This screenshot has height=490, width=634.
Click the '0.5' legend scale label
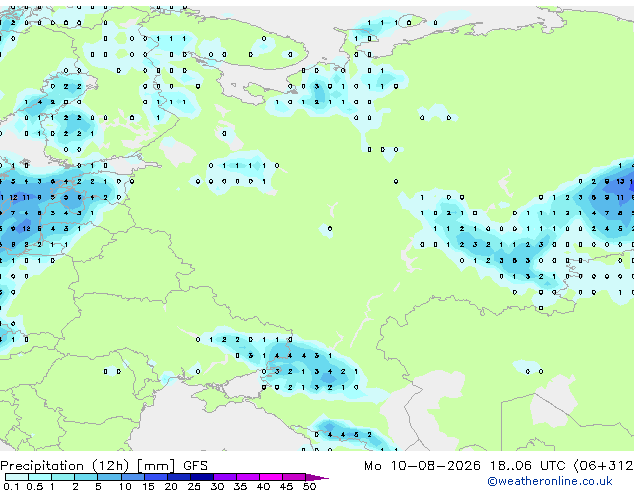coord(35,486)
